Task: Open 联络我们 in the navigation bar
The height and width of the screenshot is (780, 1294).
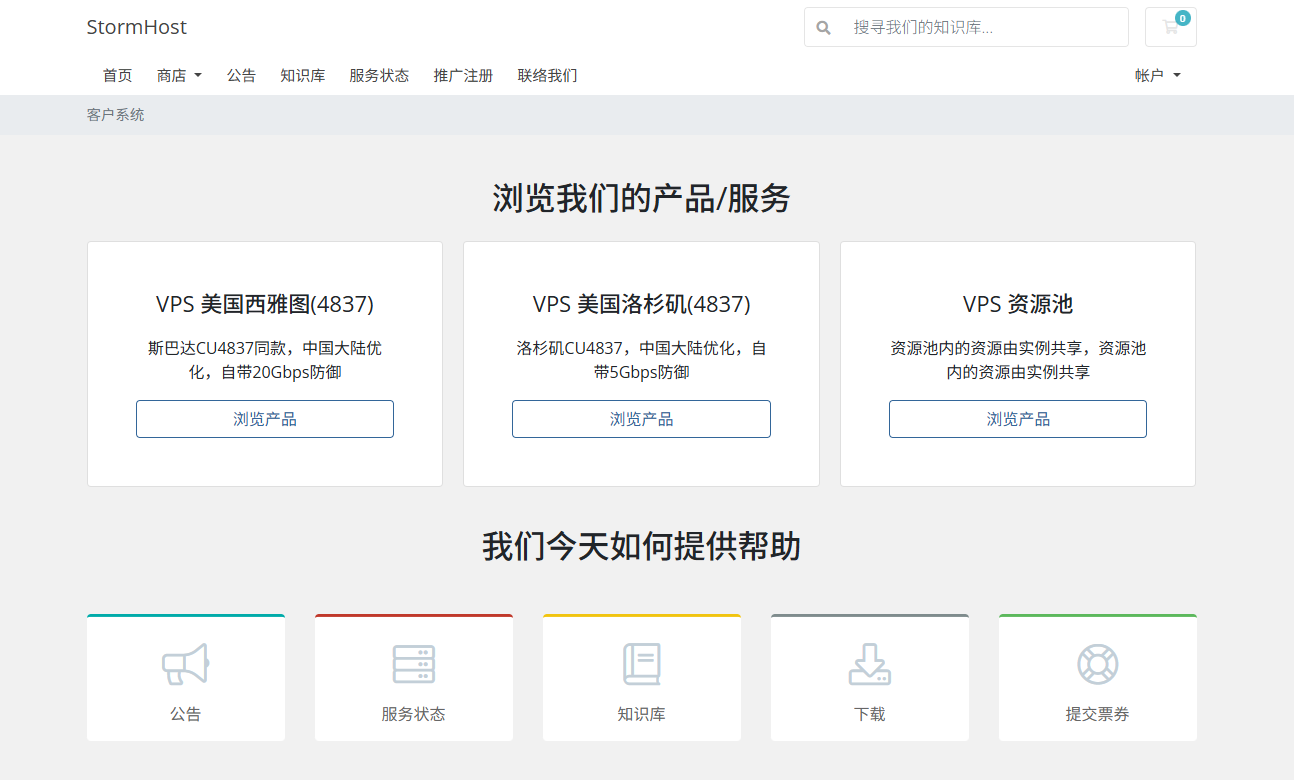Action: click(547, 75)
